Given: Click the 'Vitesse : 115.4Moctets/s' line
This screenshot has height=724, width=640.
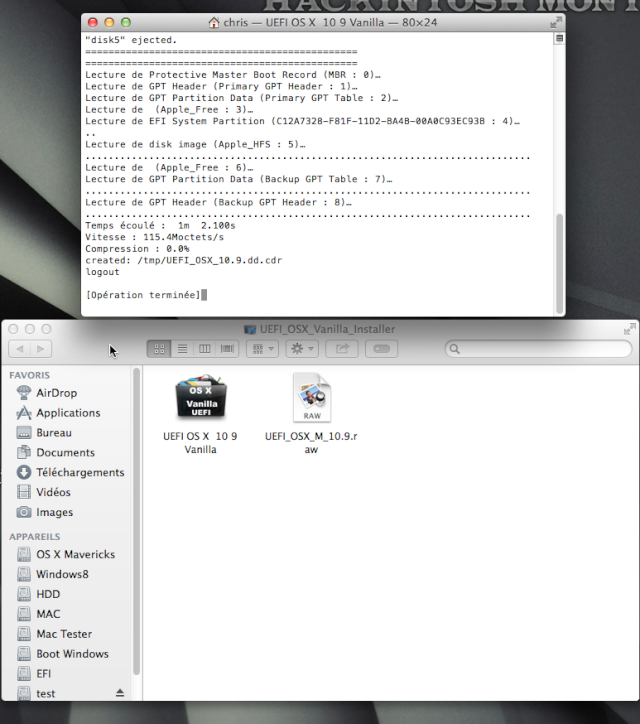Looking at the screenshot, I should 155,237.
